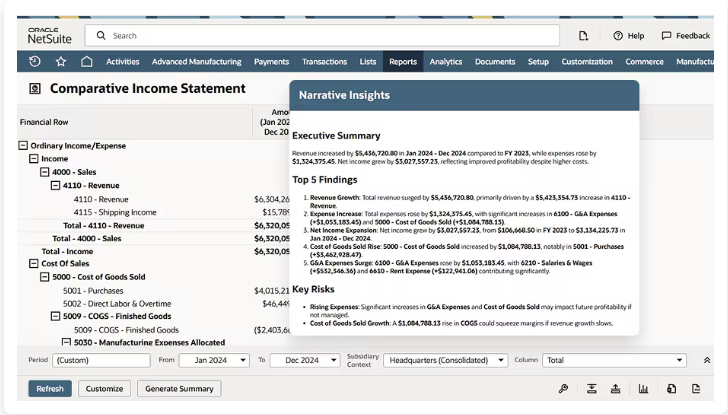
Task: Open the Column dropdown set to Total
Action: pos(614,360)
